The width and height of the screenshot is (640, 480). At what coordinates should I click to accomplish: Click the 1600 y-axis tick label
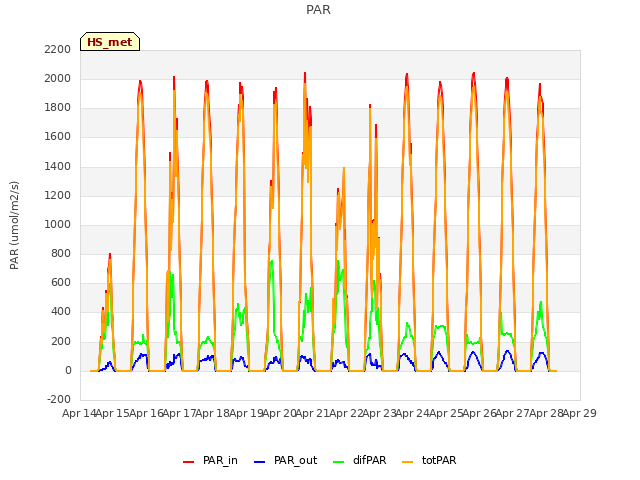tap(58, 137)
